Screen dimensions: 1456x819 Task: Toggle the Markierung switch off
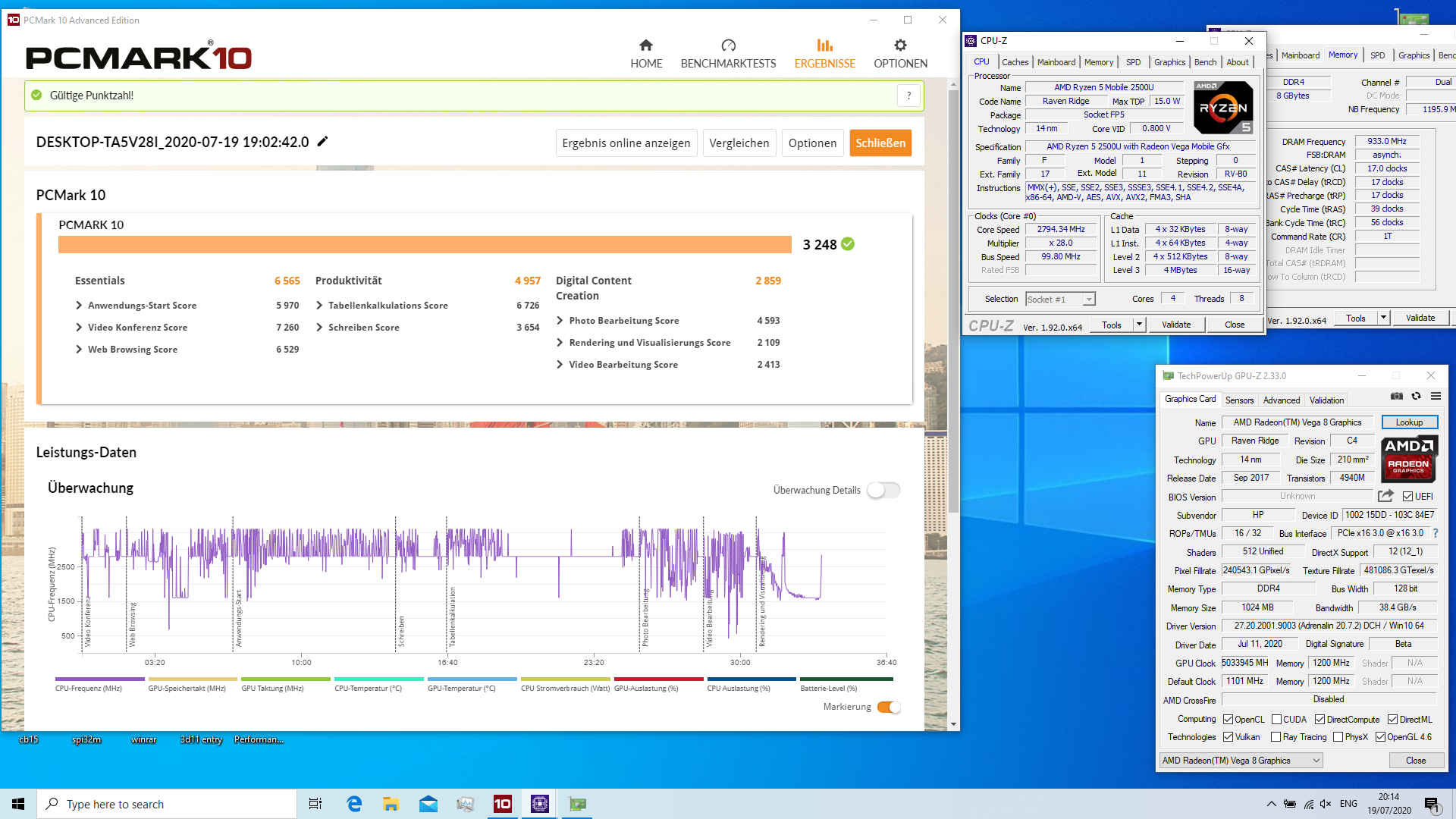point(889,707)
